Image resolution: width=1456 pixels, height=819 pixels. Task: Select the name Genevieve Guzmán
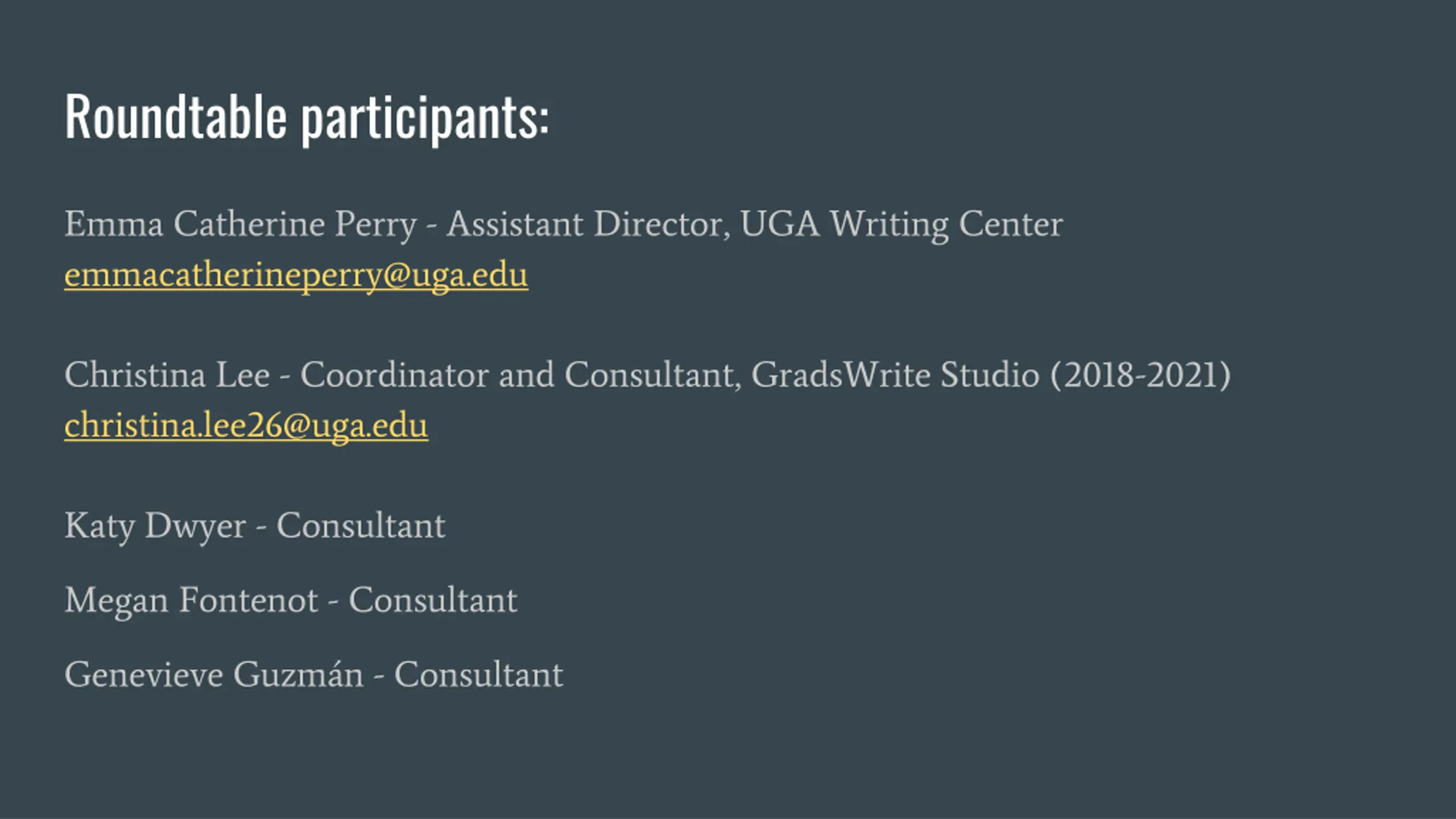click(x=214, y=676)
